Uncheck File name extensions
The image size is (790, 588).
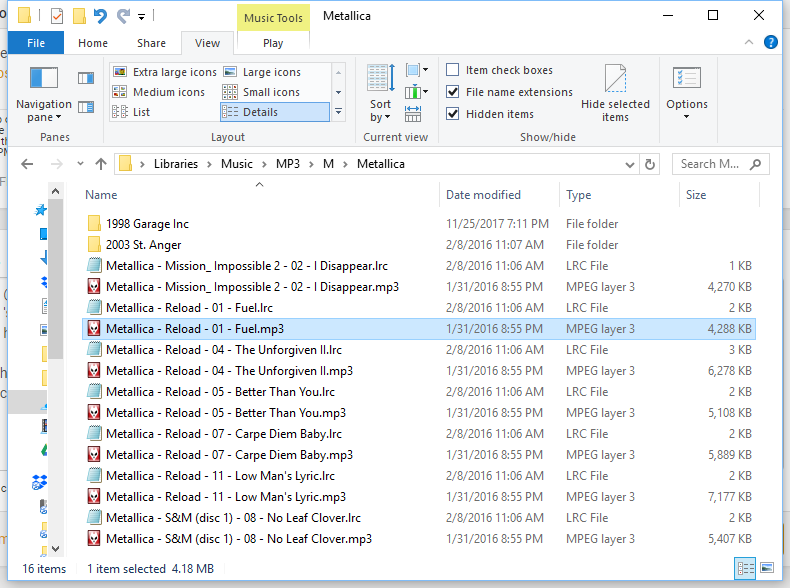pos(453,92)
